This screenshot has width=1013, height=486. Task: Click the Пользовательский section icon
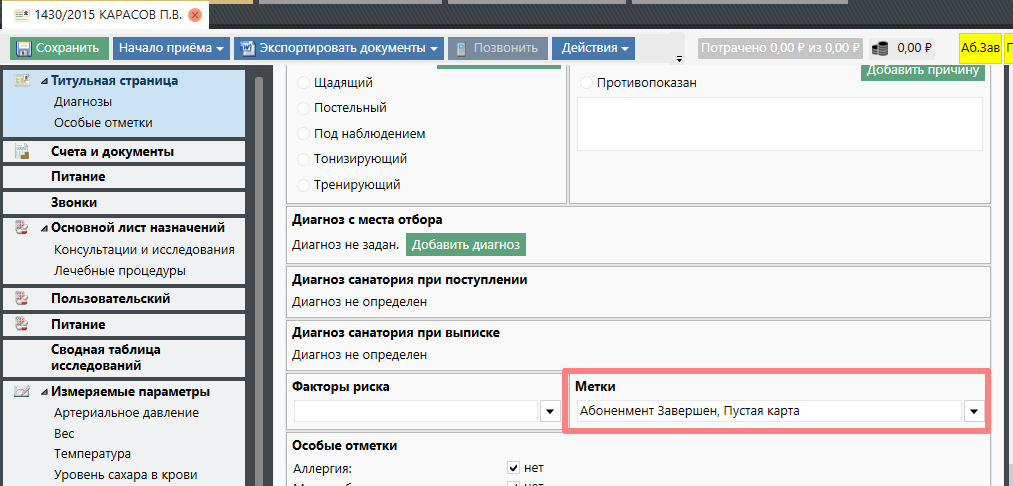(22, 299)
